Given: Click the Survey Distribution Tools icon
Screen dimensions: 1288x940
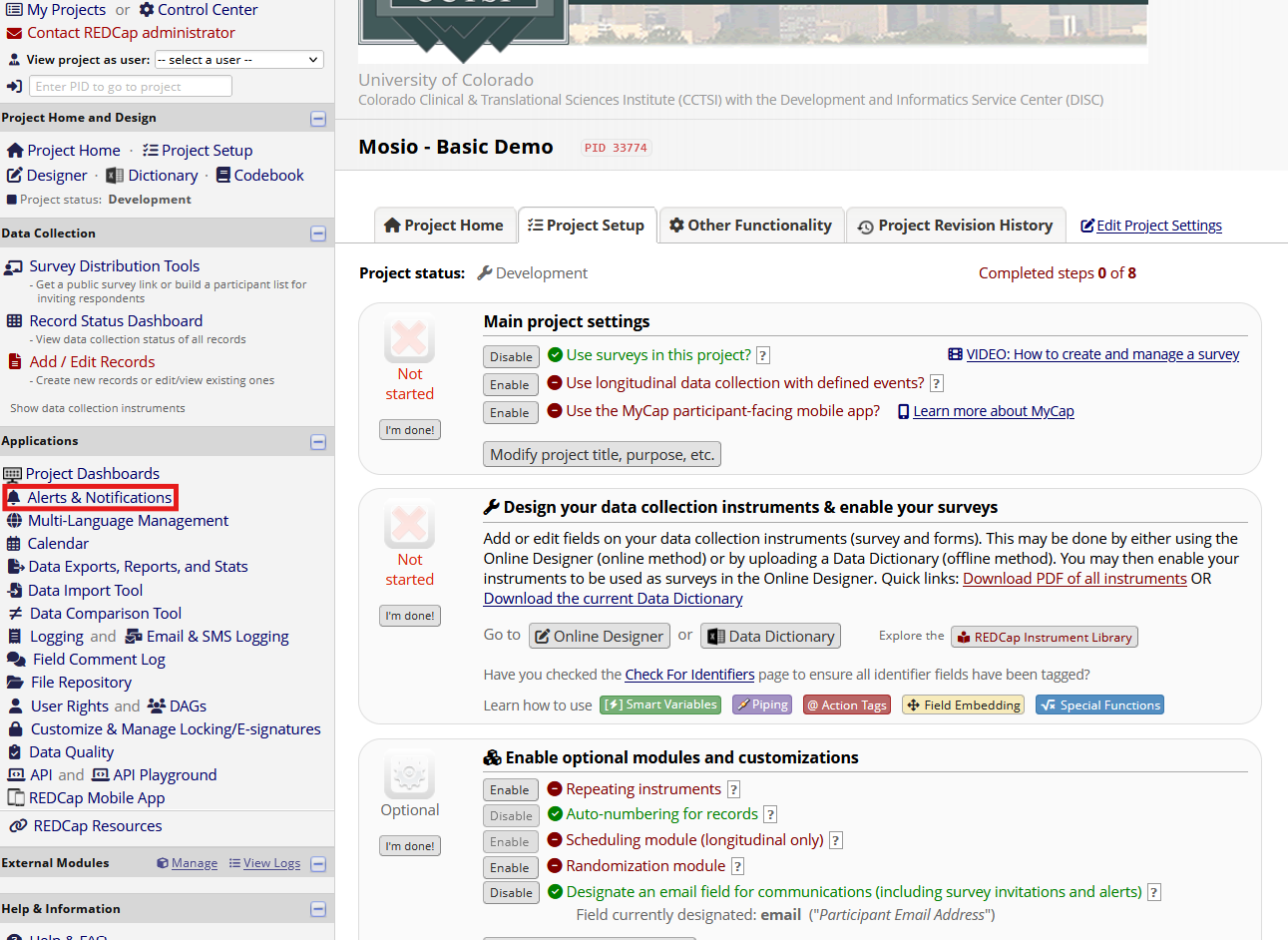Looking at the screenshot, I should [14, 267].
